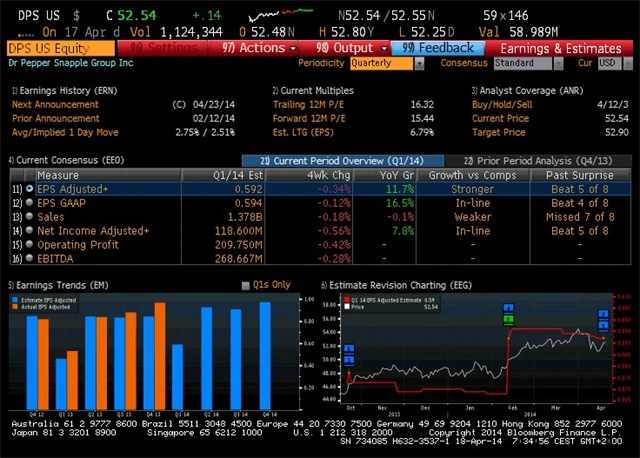The width and height of the screenshot is (640, 458).
Task: Select the Net Income Adjusted+ row icon
Action: point(29,230)
